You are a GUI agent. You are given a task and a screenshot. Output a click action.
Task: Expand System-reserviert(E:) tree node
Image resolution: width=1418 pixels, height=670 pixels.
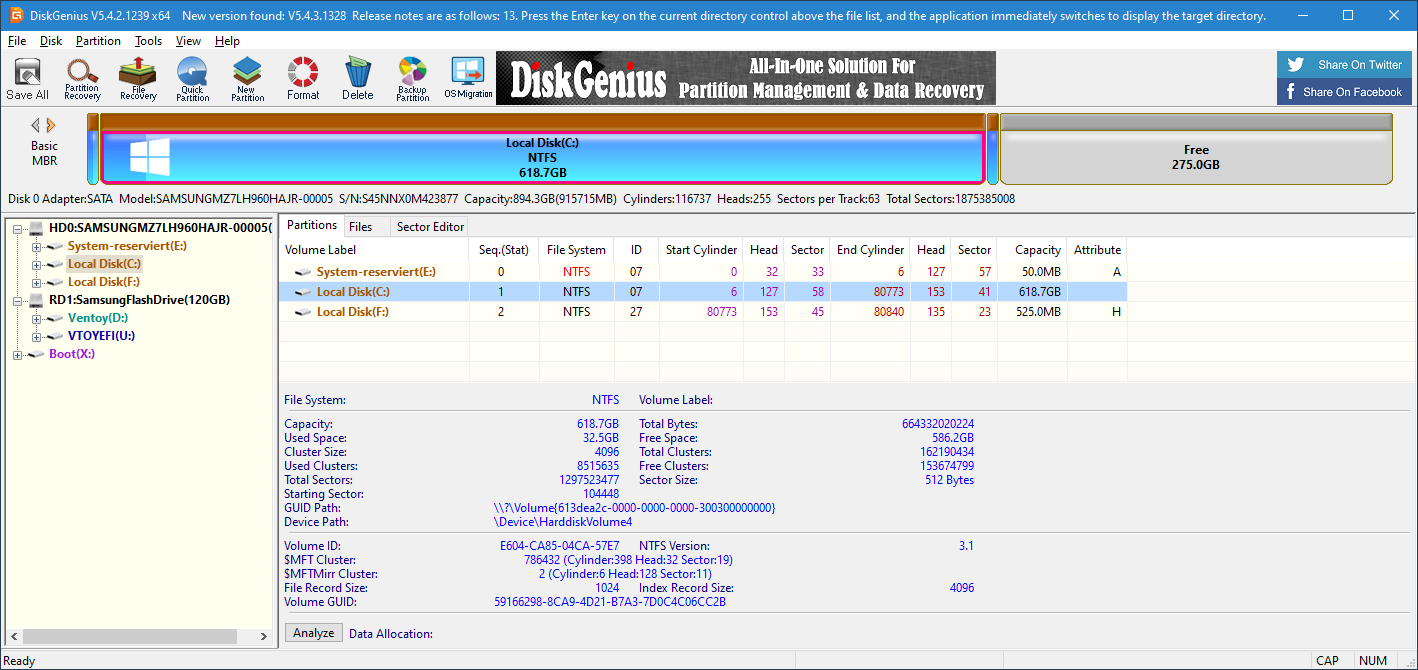pyautogui.click(x=36, y=246)
